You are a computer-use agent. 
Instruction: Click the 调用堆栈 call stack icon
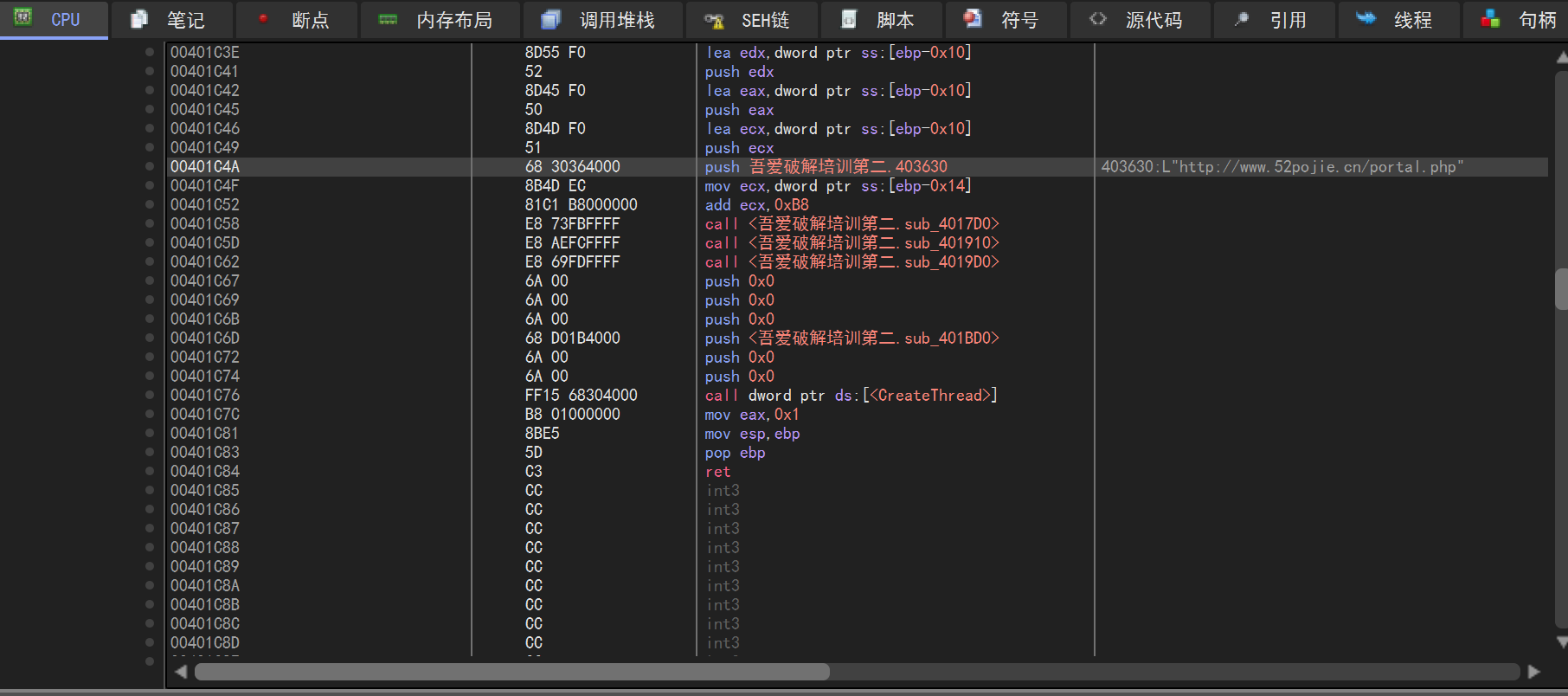(551, 19)
